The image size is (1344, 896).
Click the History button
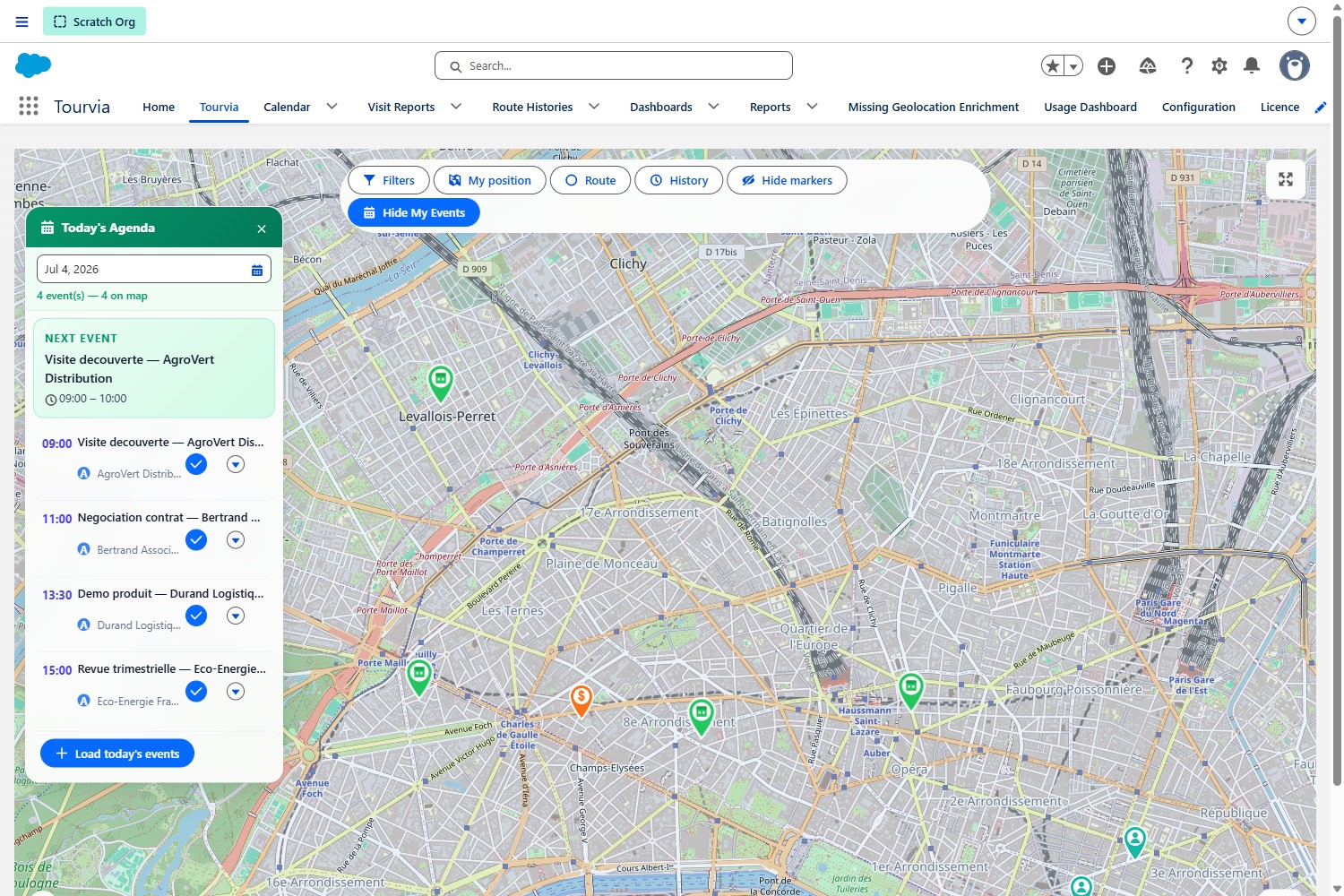pos(678,180)
